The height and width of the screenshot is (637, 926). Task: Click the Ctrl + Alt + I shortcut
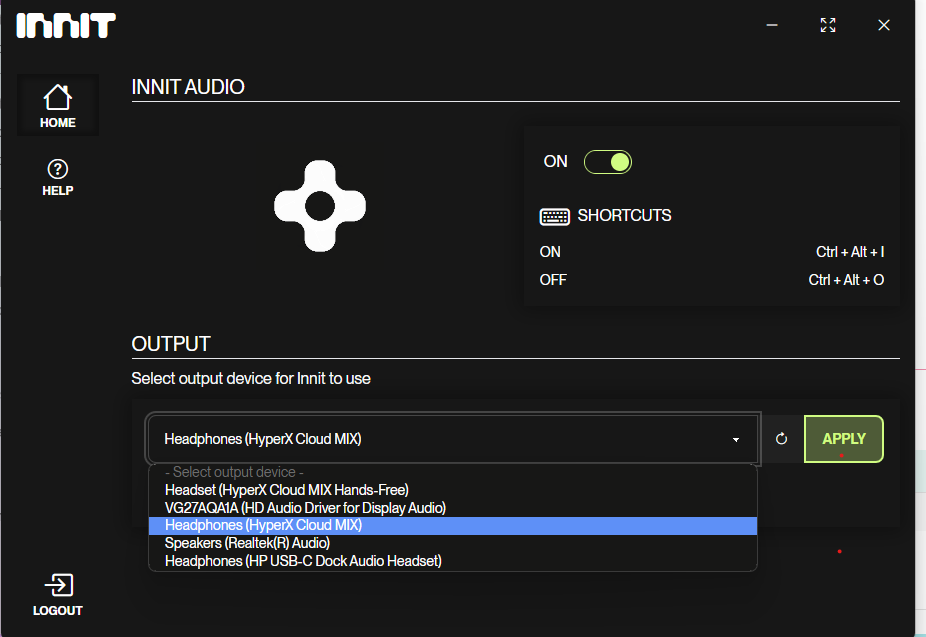(x=849, y=252)
